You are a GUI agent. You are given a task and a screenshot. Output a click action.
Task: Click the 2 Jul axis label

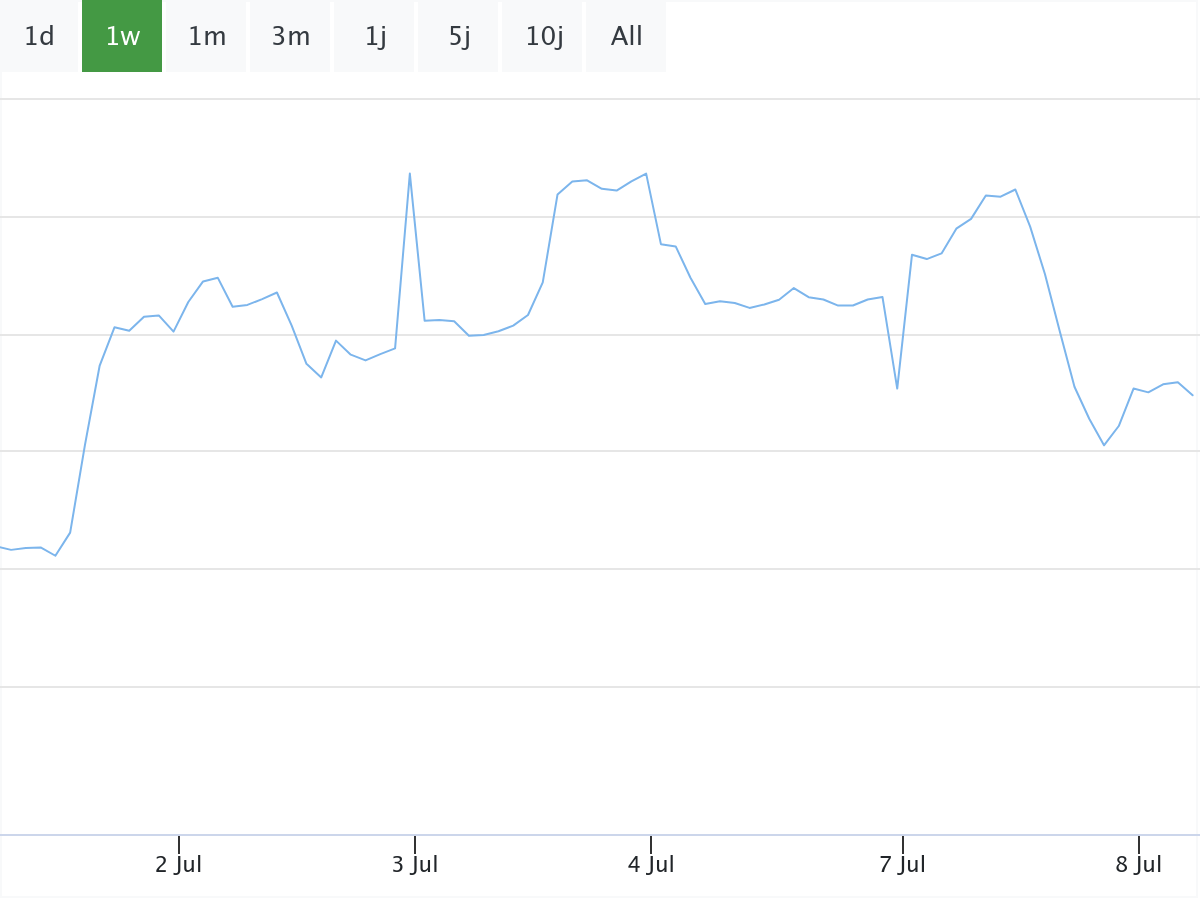tap(179, 864)
